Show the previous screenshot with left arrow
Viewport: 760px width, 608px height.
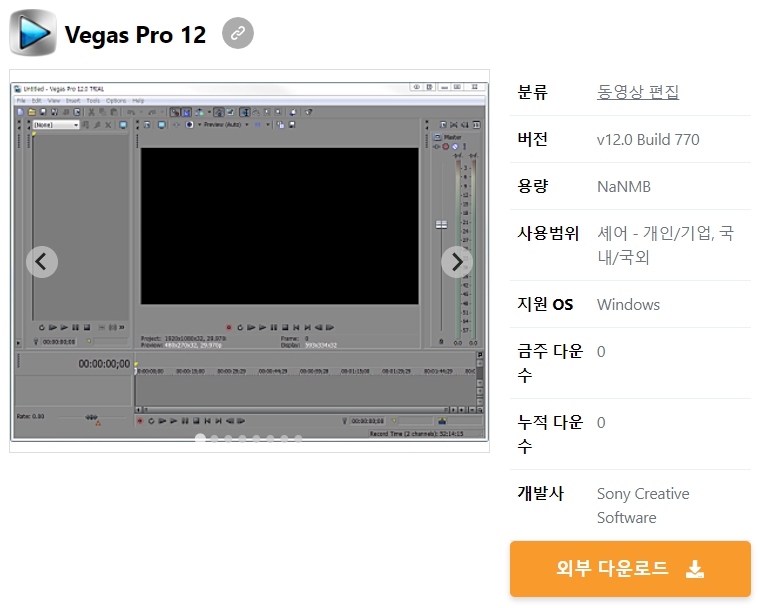(x=42, y=262)
